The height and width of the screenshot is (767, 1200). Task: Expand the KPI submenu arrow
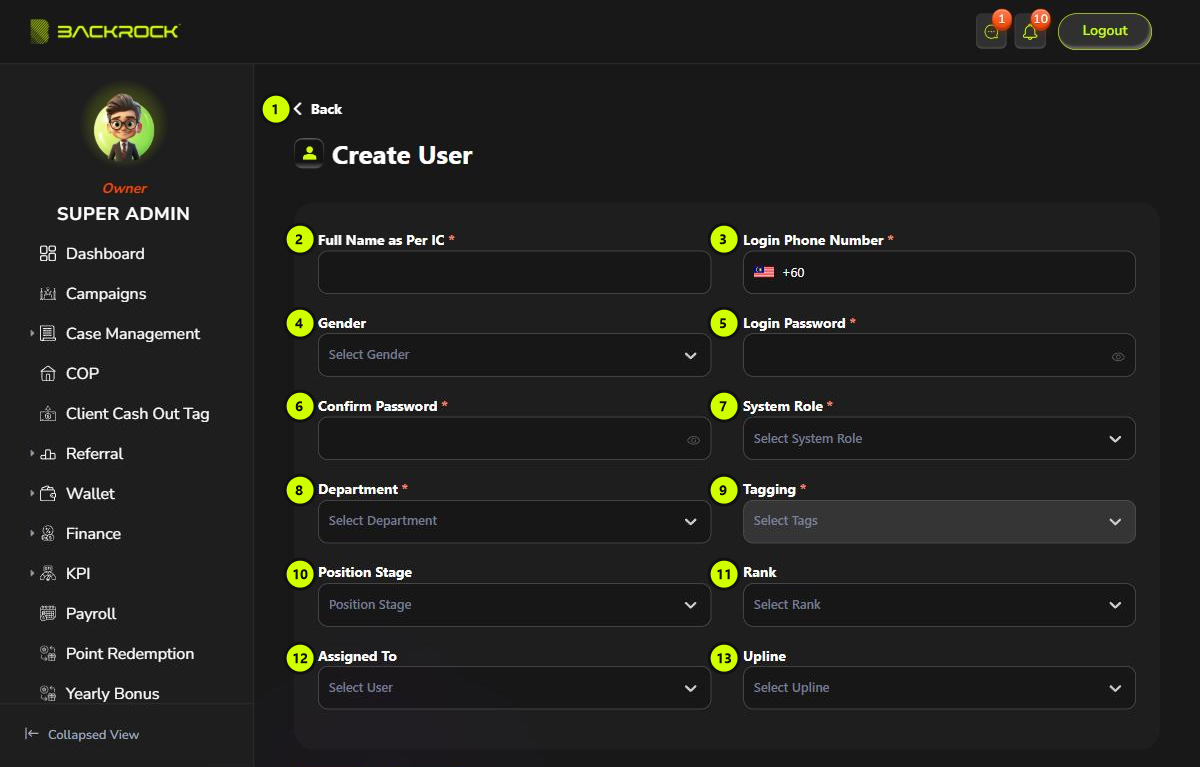(x=32, y=573)
